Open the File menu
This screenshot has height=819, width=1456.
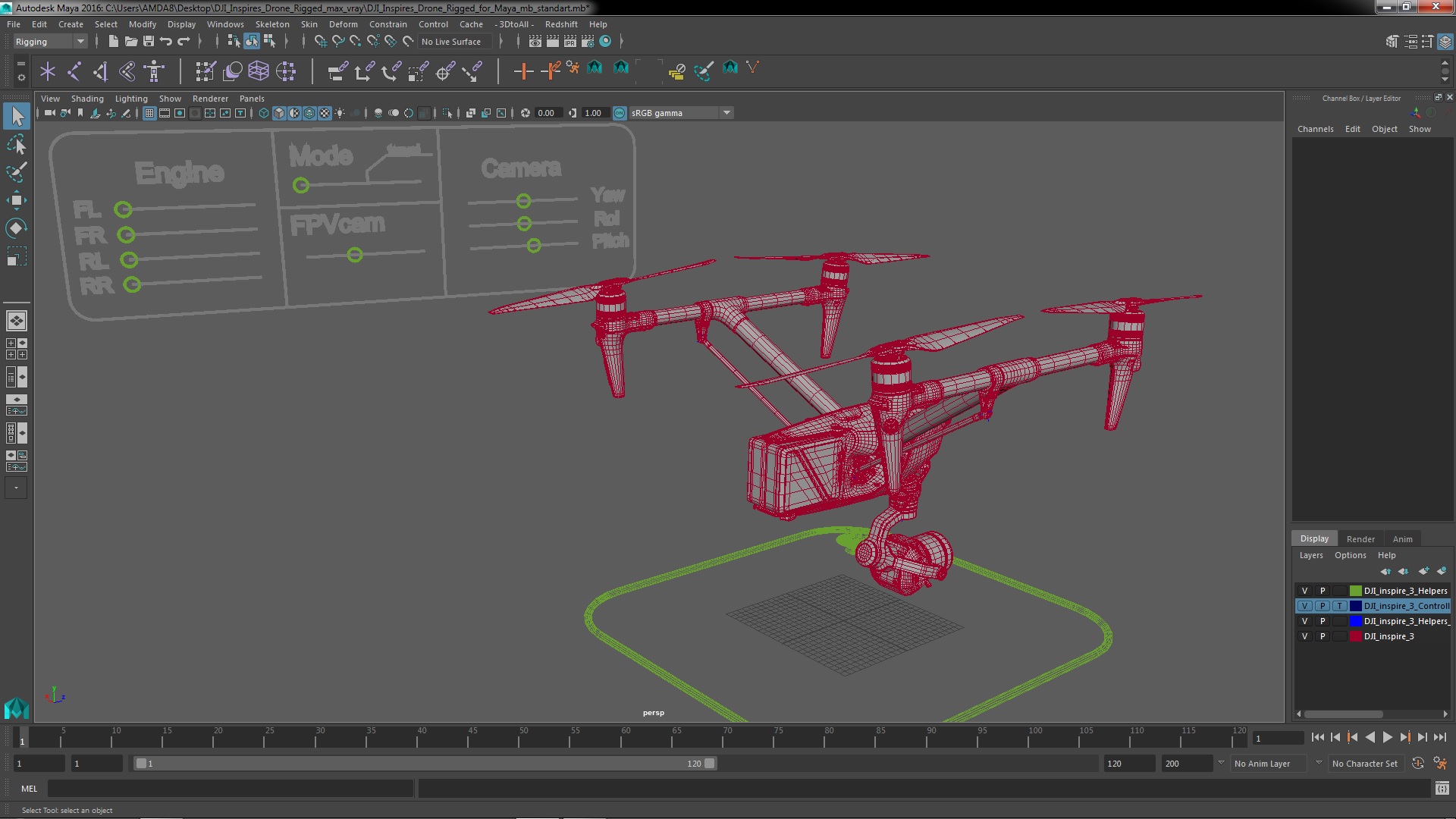coord(14,24)
